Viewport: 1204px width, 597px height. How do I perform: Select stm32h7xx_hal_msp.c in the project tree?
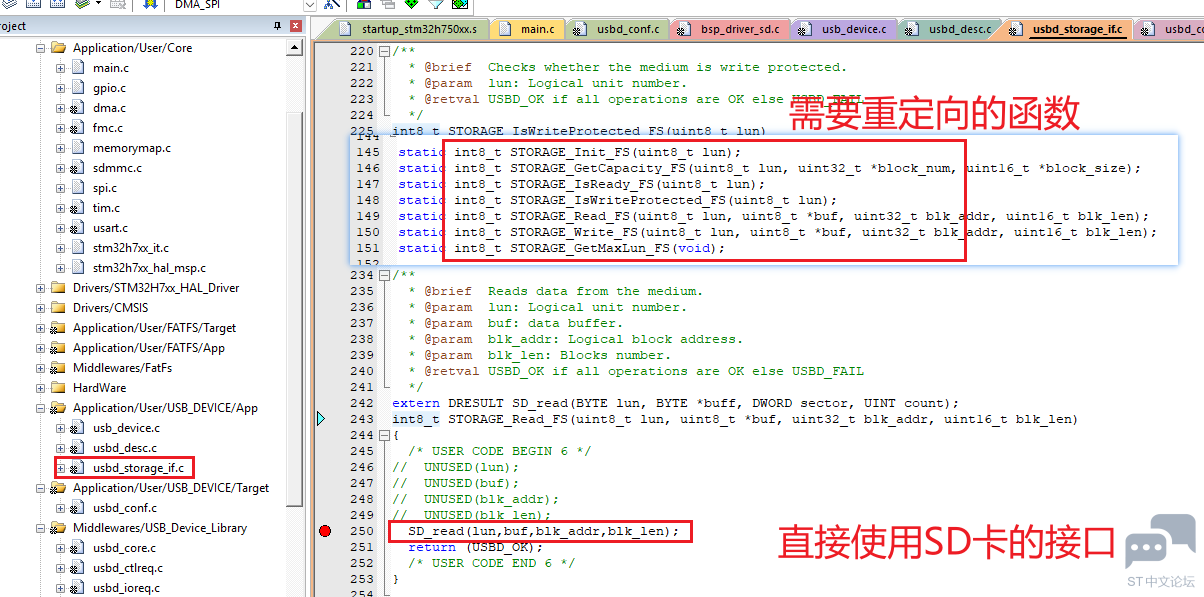tap(149, 268)
